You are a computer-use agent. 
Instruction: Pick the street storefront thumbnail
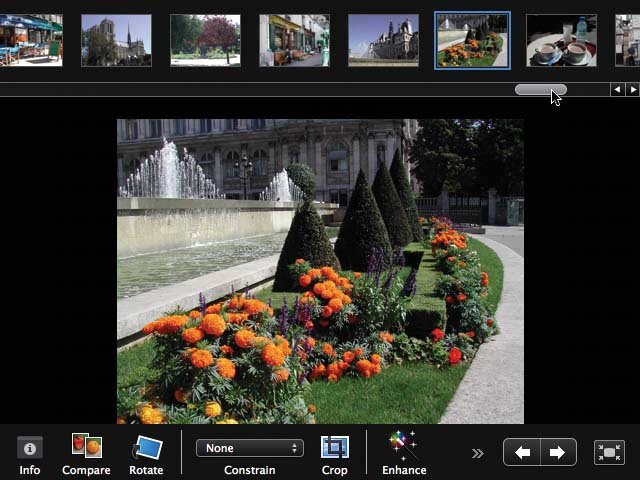click(294, 40)
